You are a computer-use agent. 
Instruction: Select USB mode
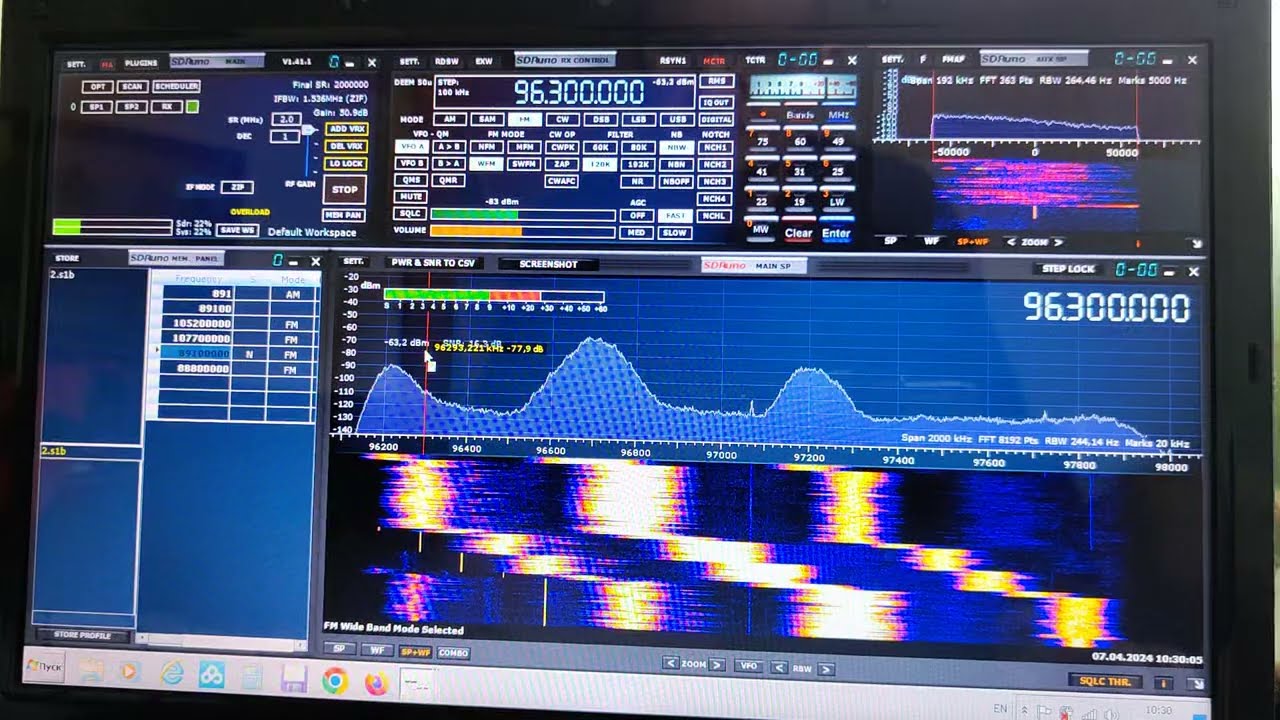[677, 119]
